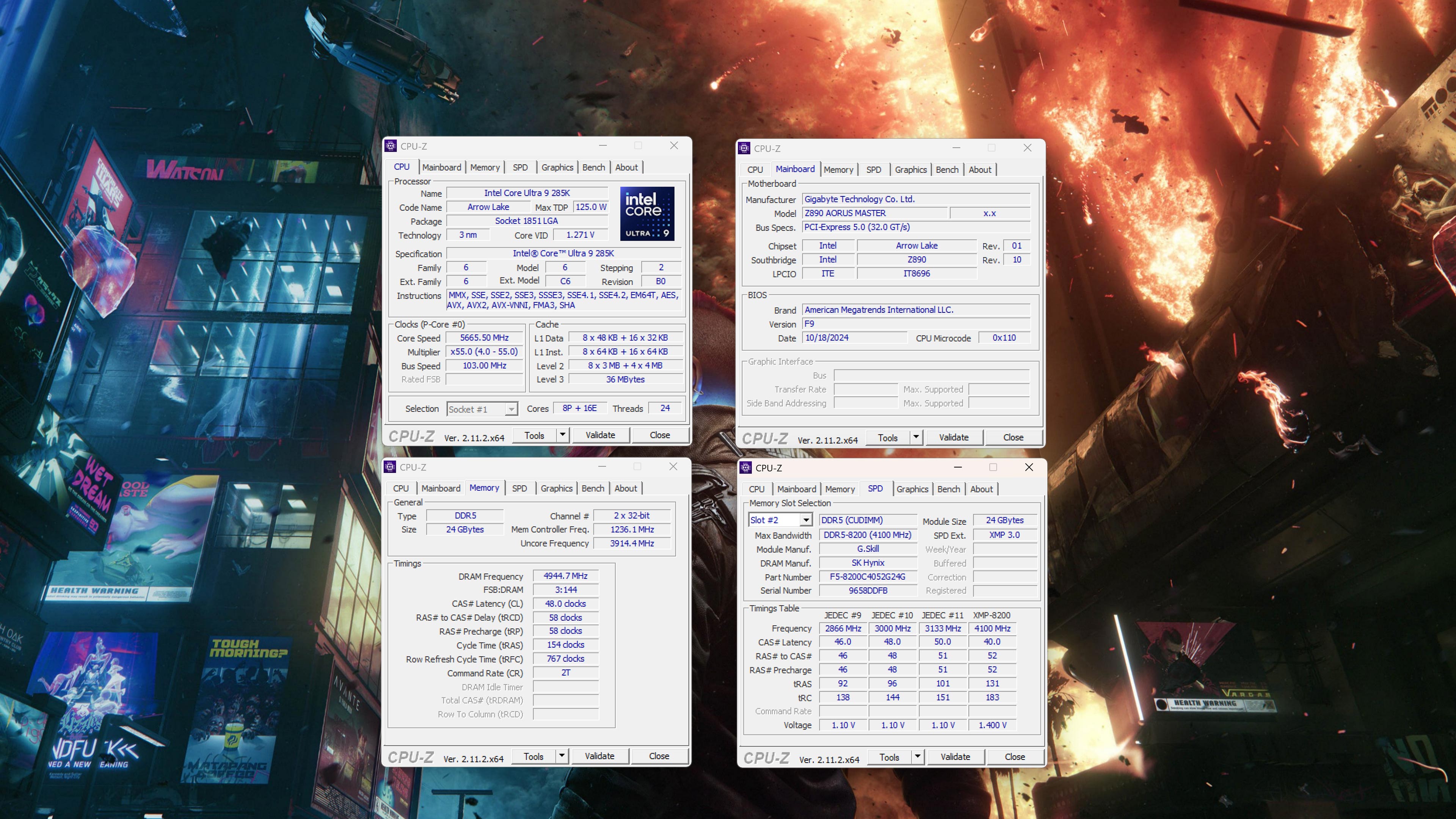Click Close button in Mainboard window
The width and height of the screenshot is (1456, 819).
pyautogui.click(x=1013, y=437)
